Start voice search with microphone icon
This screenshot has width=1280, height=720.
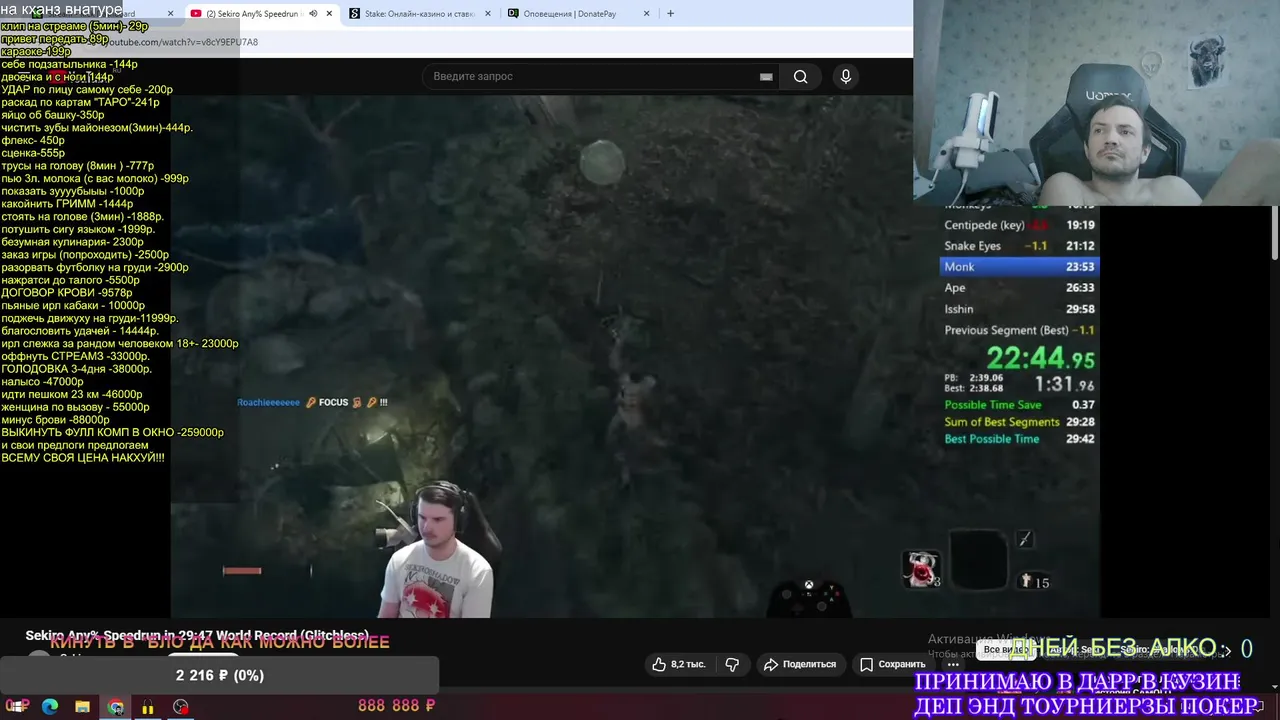coord(846,76)
